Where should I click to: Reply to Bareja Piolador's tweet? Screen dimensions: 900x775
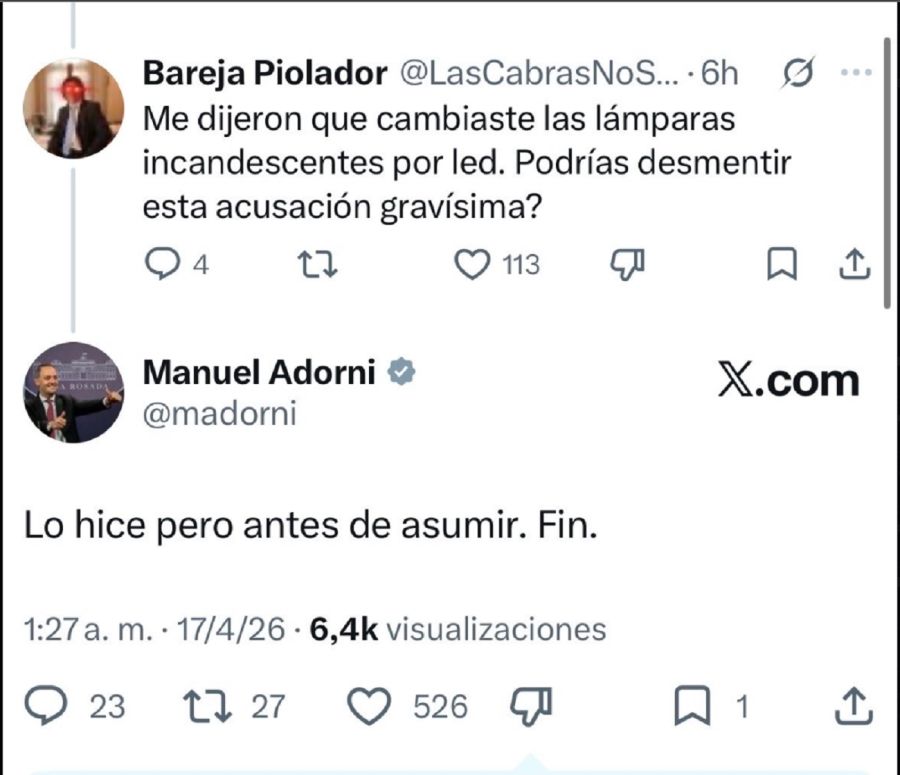click(x=163, y=264)
